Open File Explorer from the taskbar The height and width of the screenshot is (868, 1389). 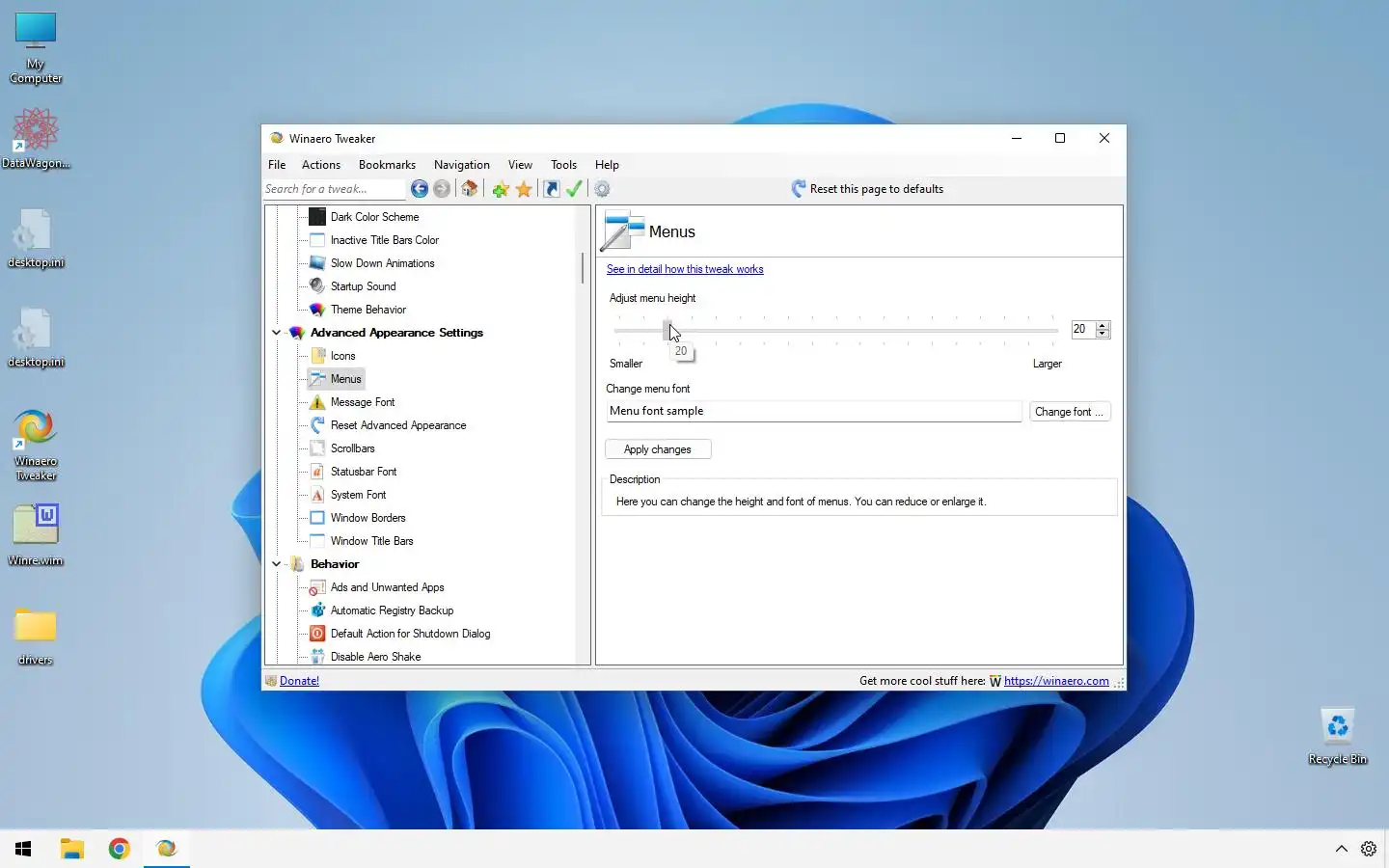72,849
